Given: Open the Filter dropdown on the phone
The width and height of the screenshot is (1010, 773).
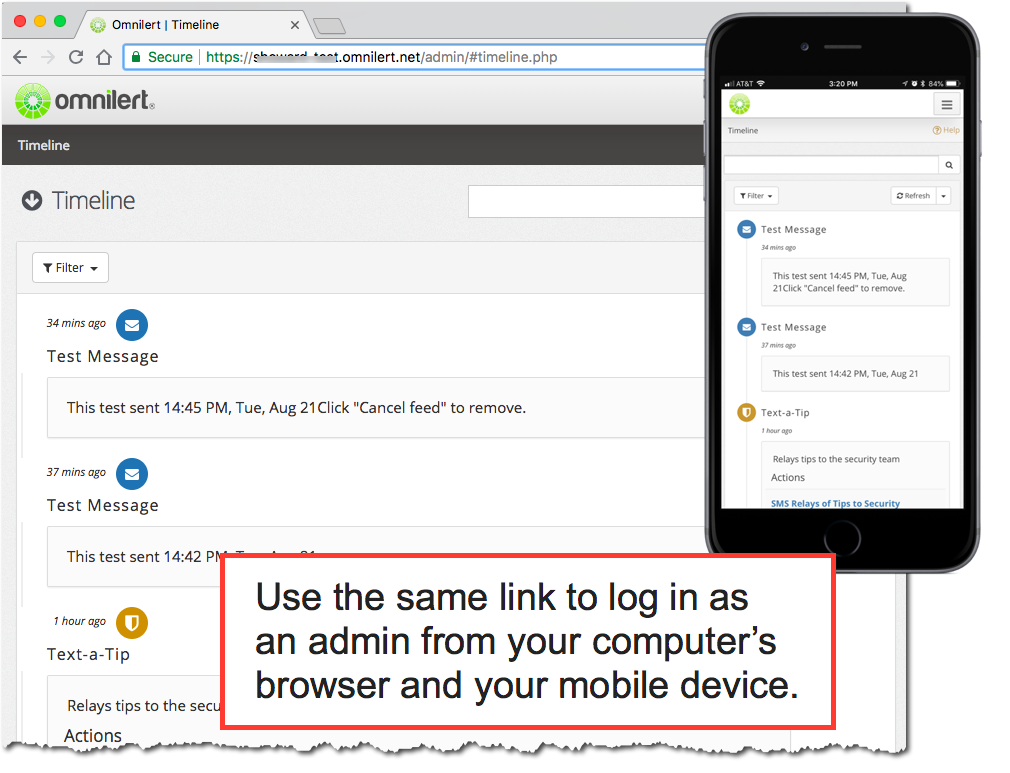Looking at the screenshot, I should click(756, 196).
